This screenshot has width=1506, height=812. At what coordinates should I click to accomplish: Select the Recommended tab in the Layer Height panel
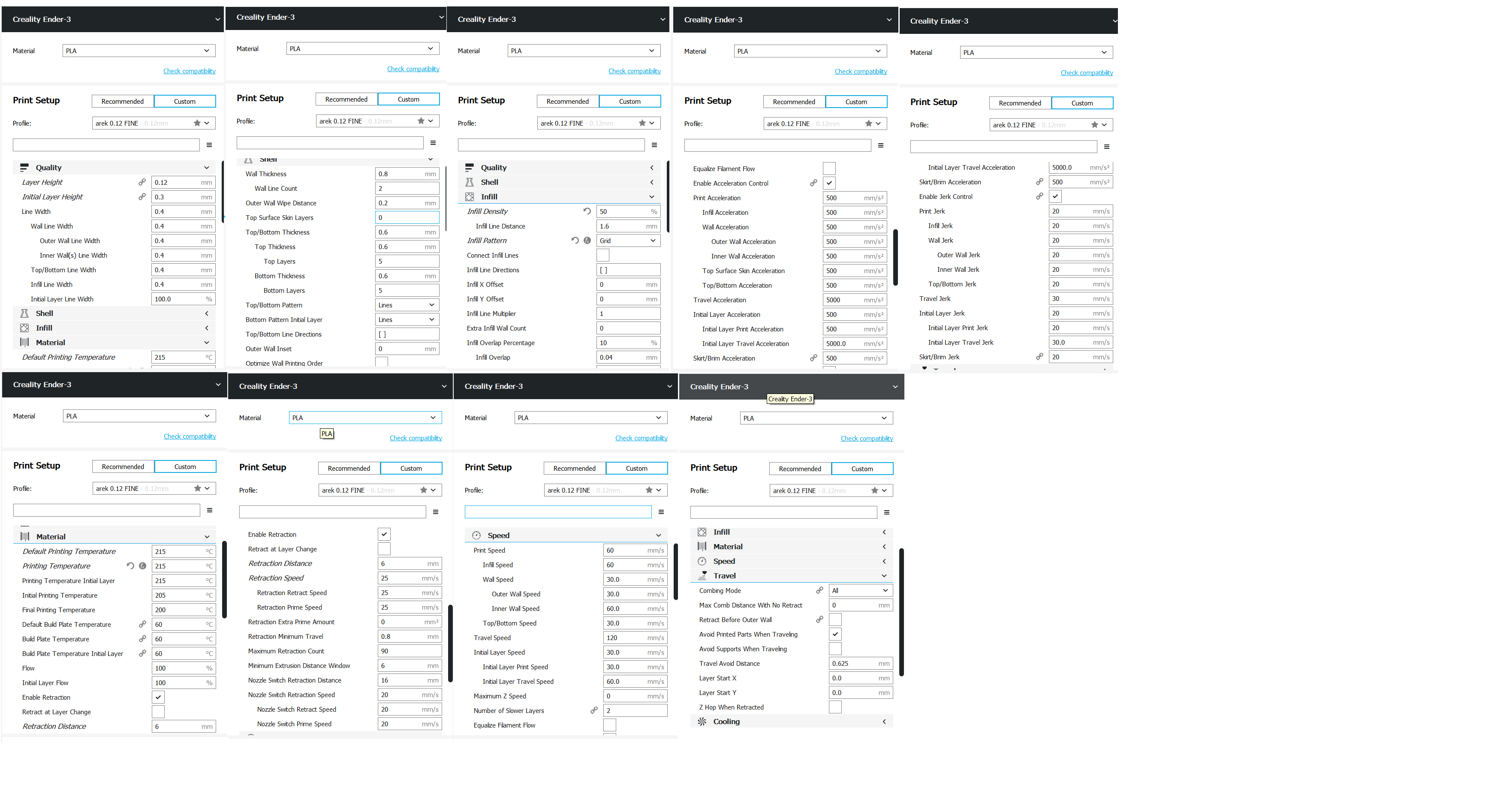point(123,101)
